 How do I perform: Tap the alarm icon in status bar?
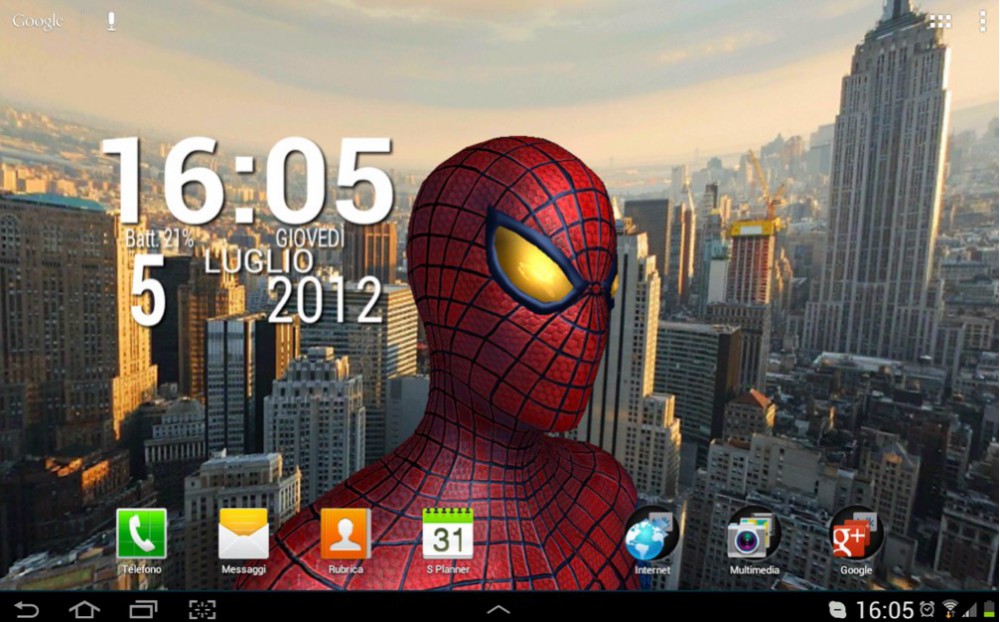[927, 609]
